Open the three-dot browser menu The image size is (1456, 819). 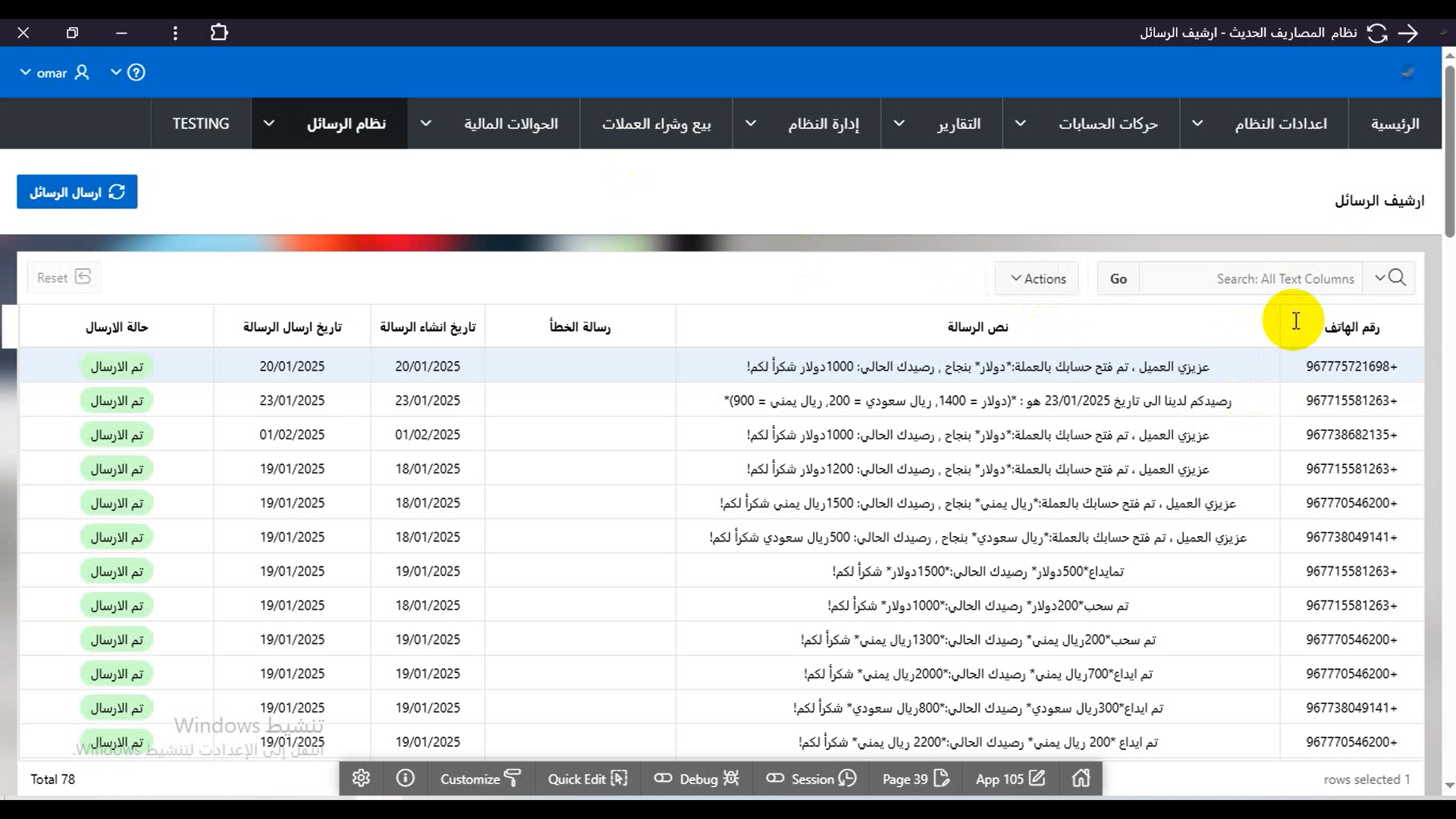pyautogui.click(x=175, y=33)
